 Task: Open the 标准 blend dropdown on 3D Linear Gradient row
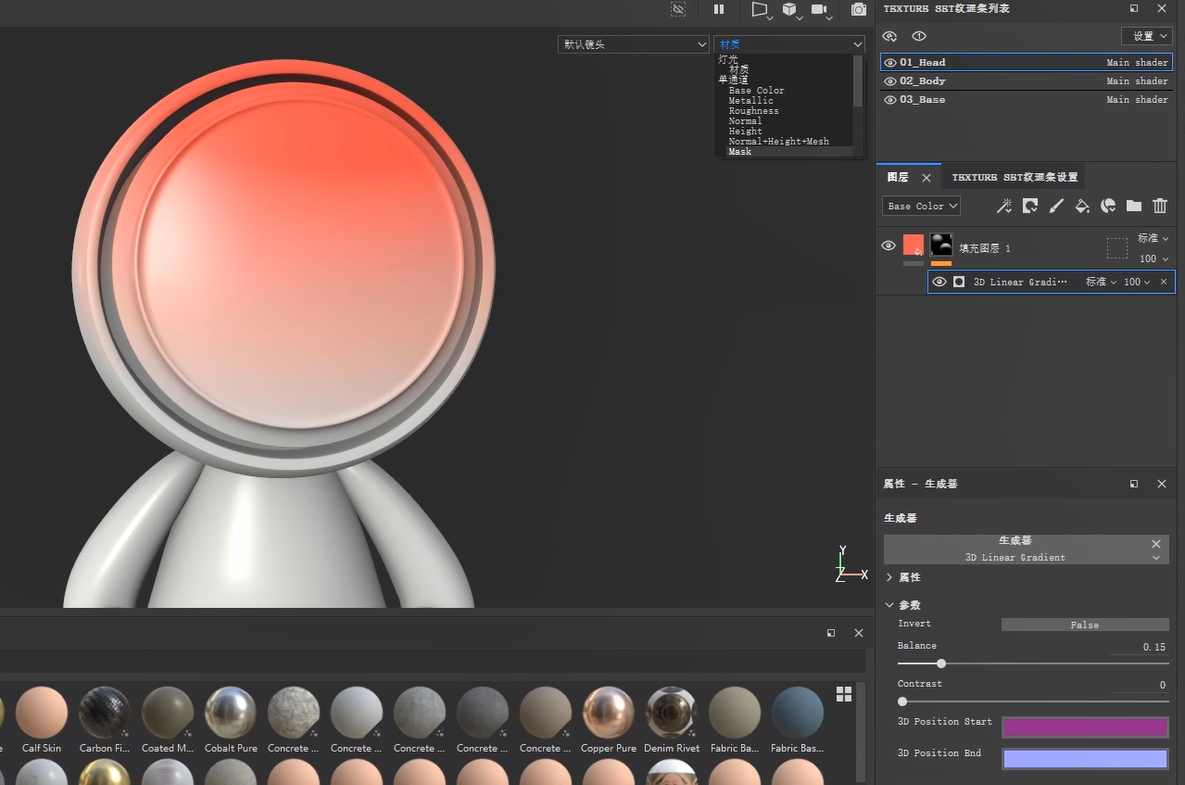pos(1101,282)
